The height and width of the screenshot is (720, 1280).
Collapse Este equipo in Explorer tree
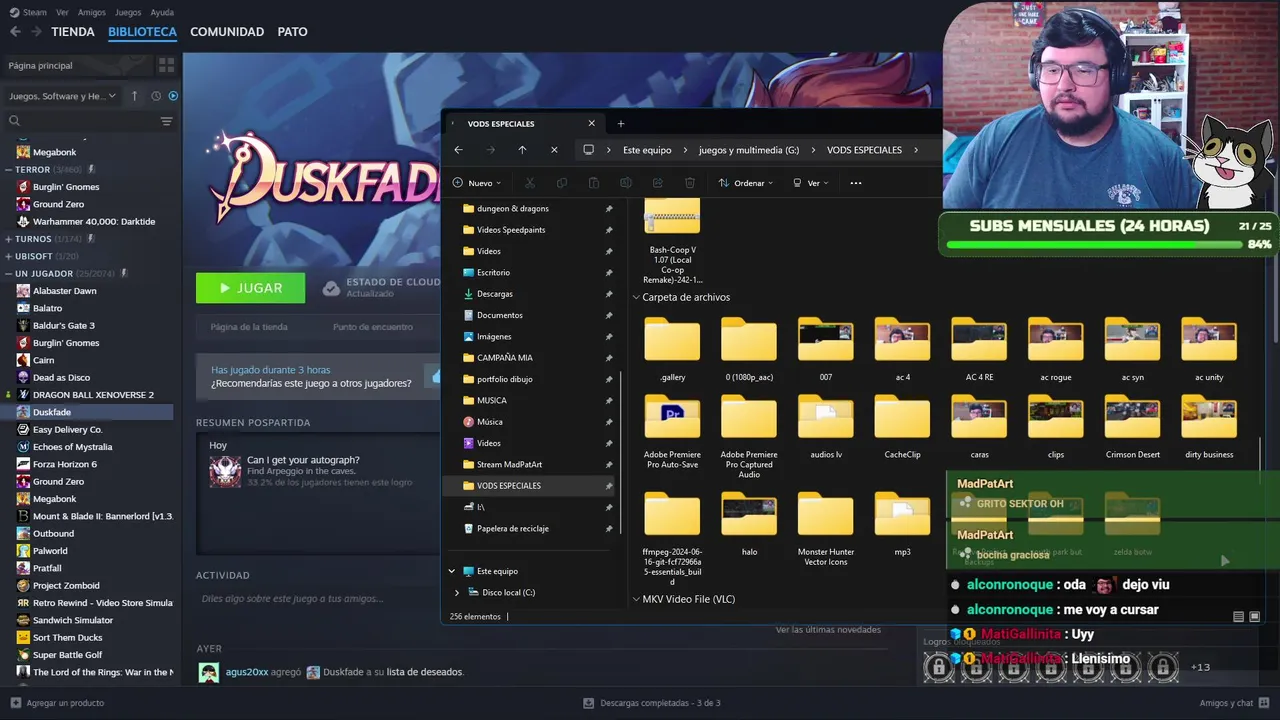coord(452,571)
